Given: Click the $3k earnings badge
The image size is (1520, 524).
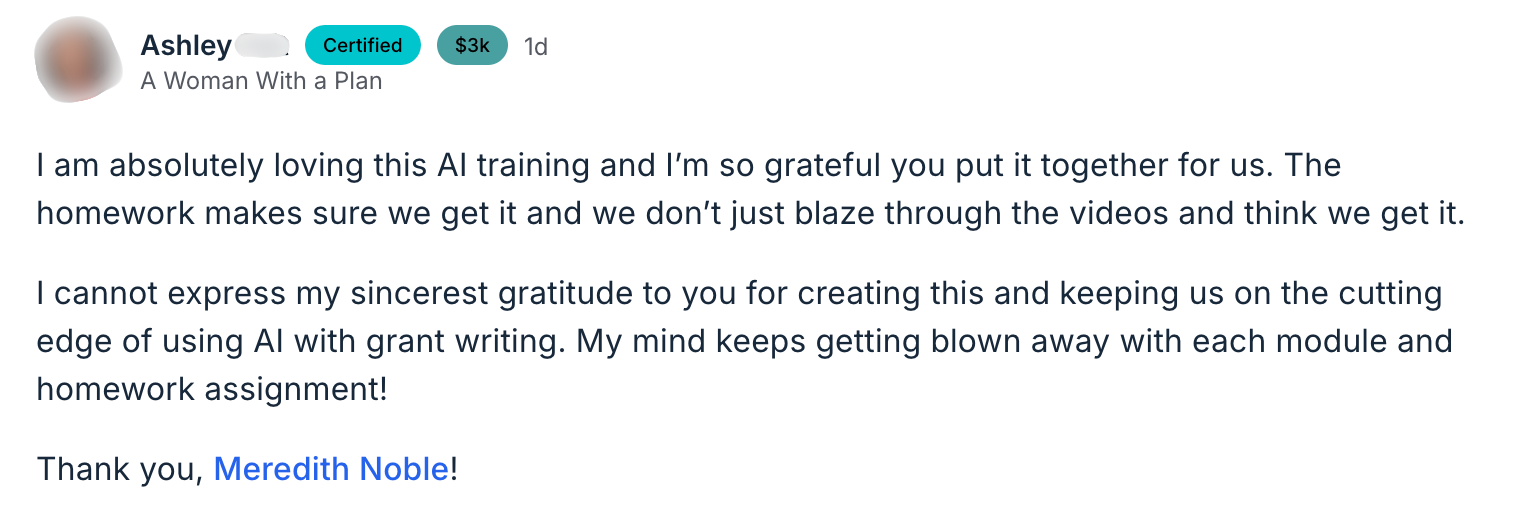Looking at the screenshot, I should 472,45.
